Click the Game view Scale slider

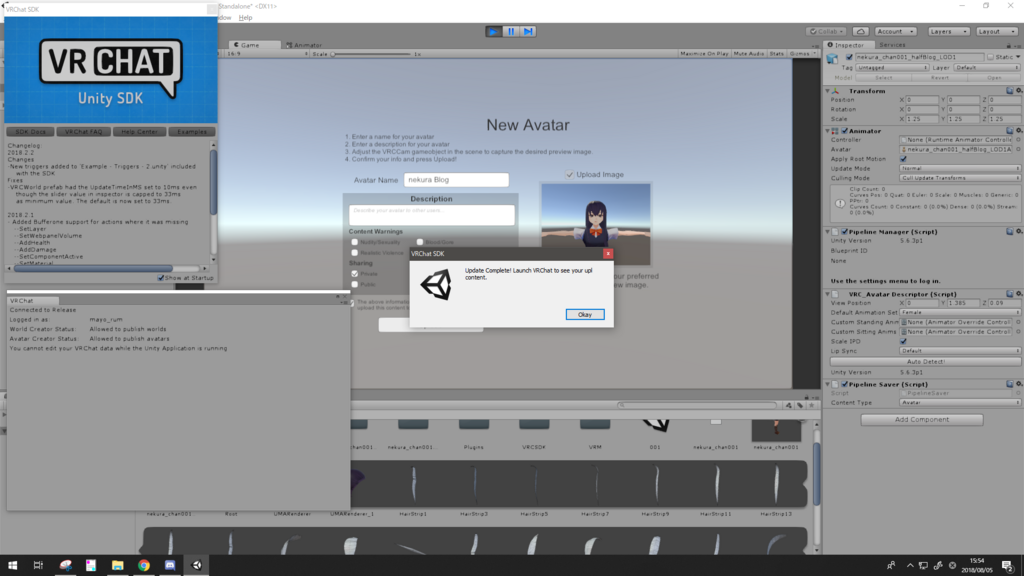coord(372,54)
